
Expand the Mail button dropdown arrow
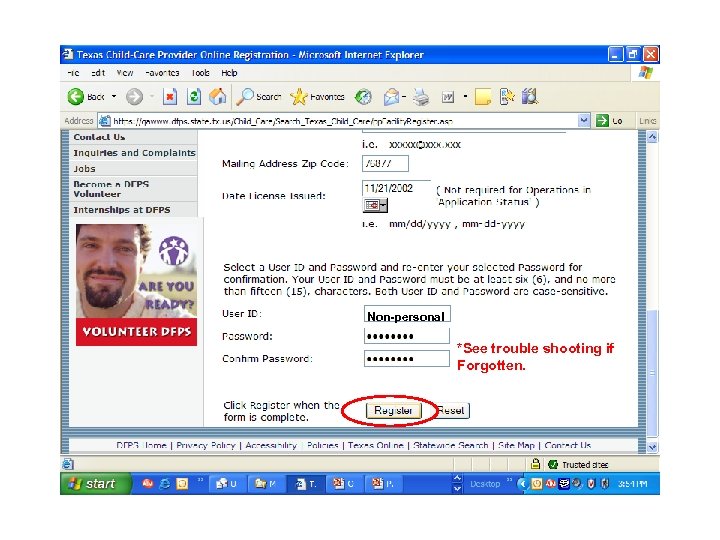404,97
